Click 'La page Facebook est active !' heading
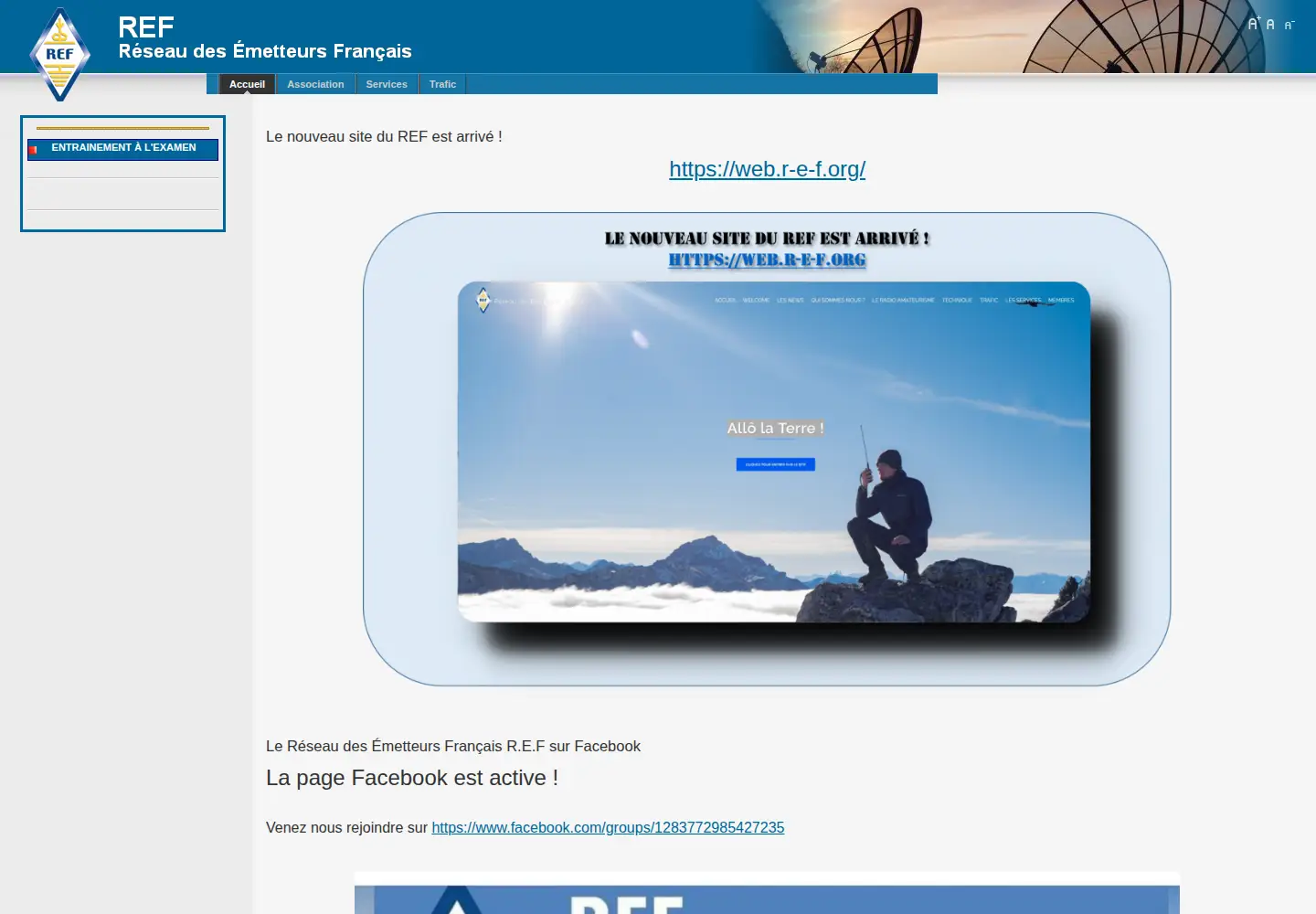The height and width of the screenshot is (914, 1316). pyautogui.click(x=412, y=778)
